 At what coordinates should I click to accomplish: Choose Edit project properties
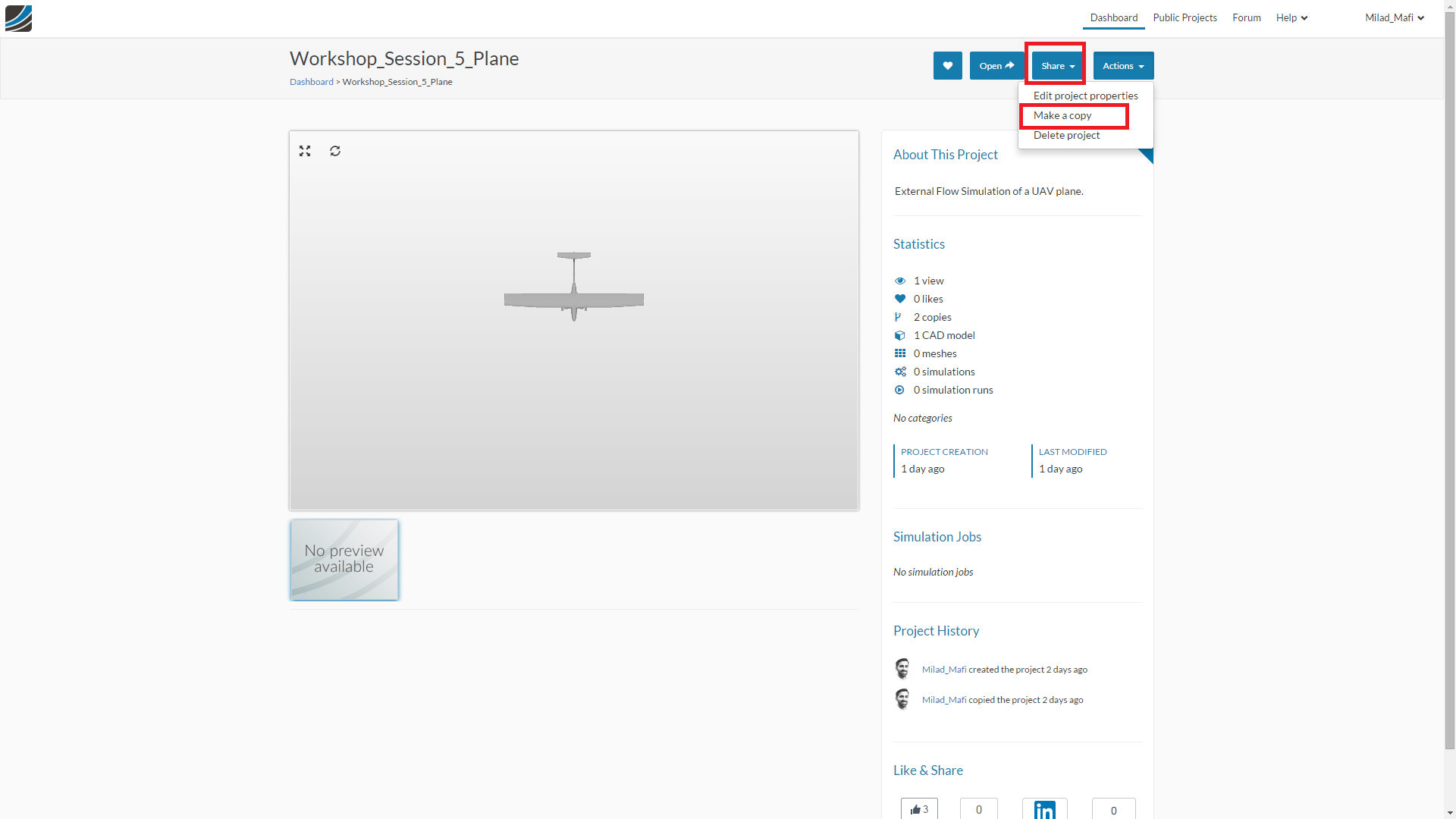coord(1085,96)
